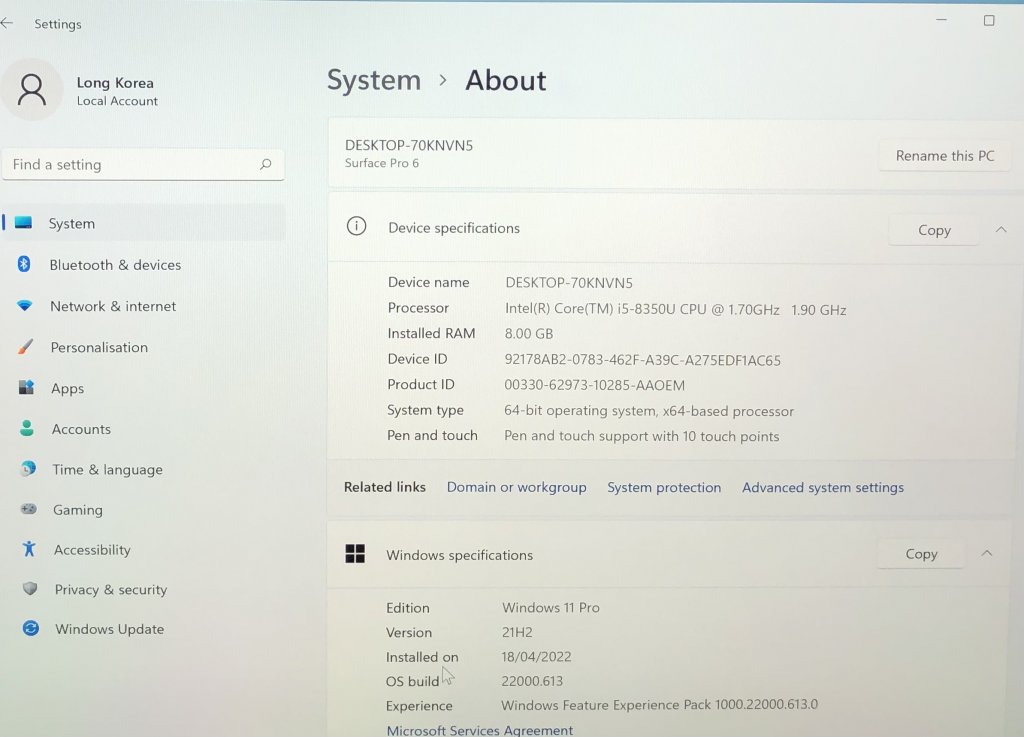
Task: Click the Accessibility figure icon
Action: (x=29, y=549)
